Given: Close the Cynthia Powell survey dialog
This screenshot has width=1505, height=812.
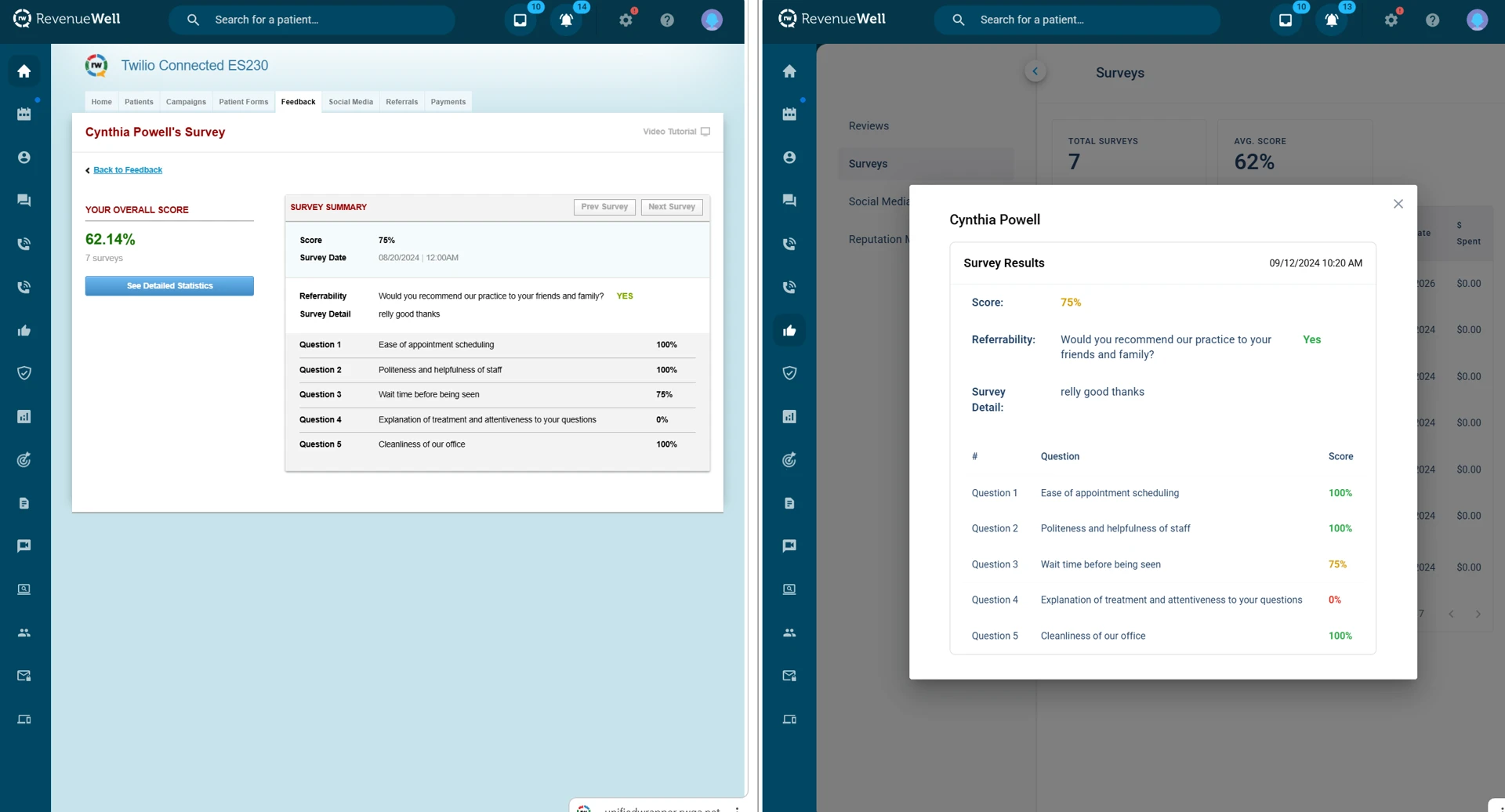Looking at the screenshot, I should (x=1398, y=204).
